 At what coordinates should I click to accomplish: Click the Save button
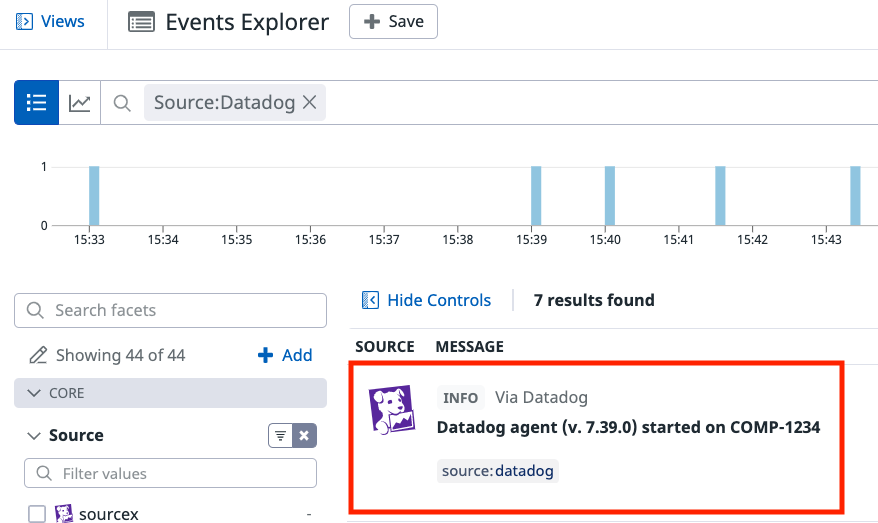[x=393, y=21]
